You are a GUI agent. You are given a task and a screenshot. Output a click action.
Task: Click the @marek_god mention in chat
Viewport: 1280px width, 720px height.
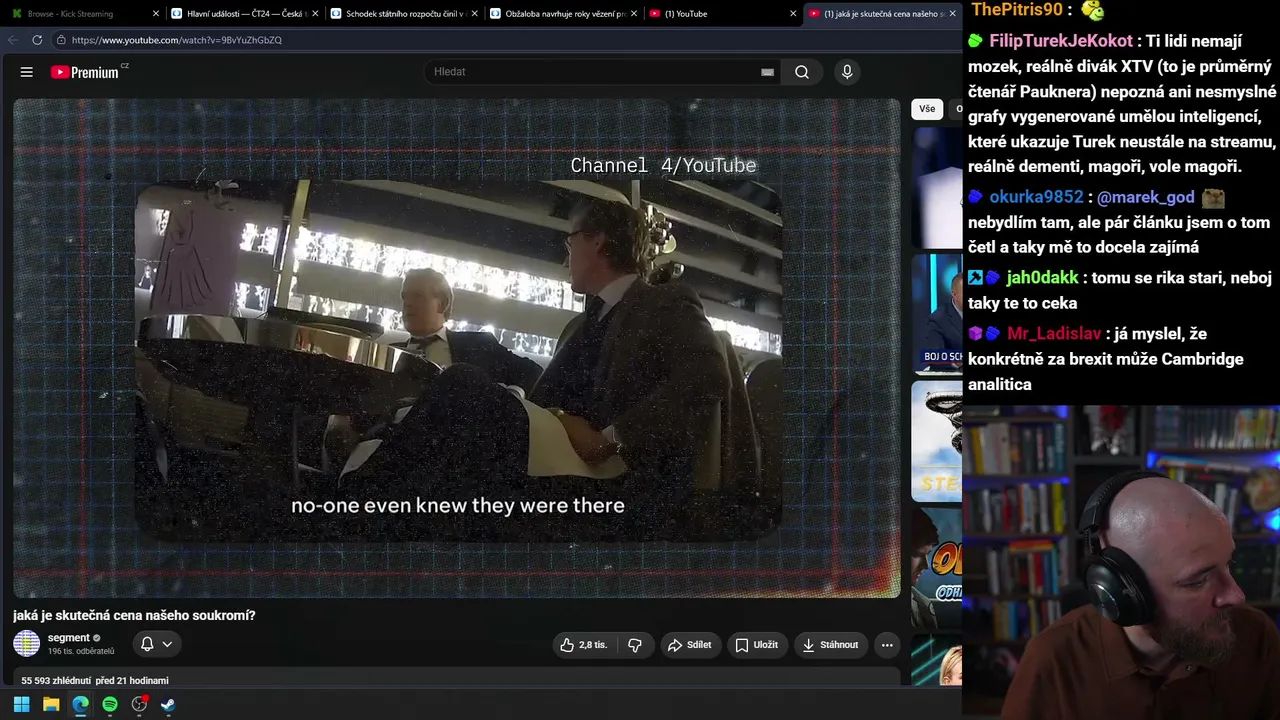click(1146, 197)
